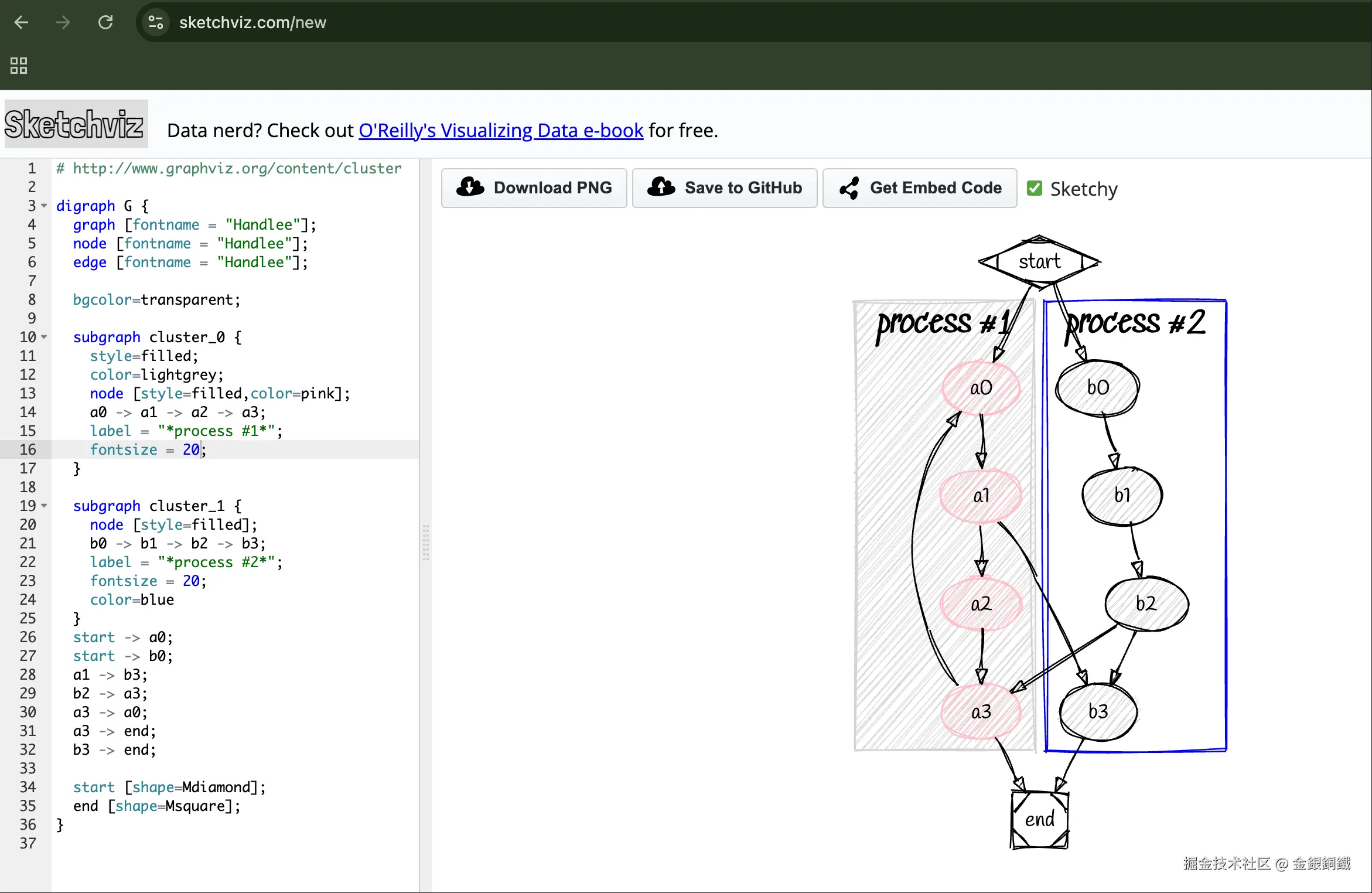Open the apps grid icon
This screenshot has width=1372, height=893.
coord(19,66)
